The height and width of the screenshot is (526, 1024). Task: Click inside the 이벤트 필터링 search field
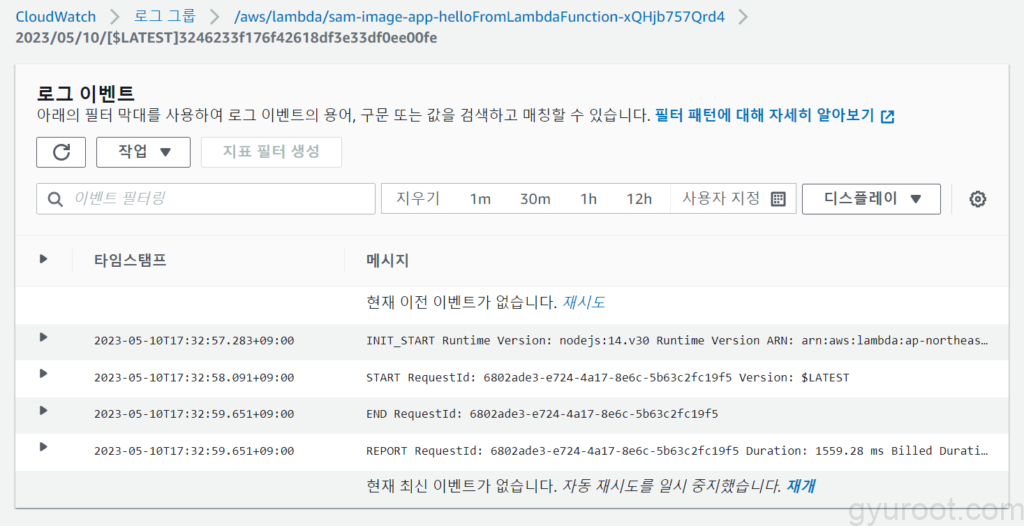tap(215, 199)
